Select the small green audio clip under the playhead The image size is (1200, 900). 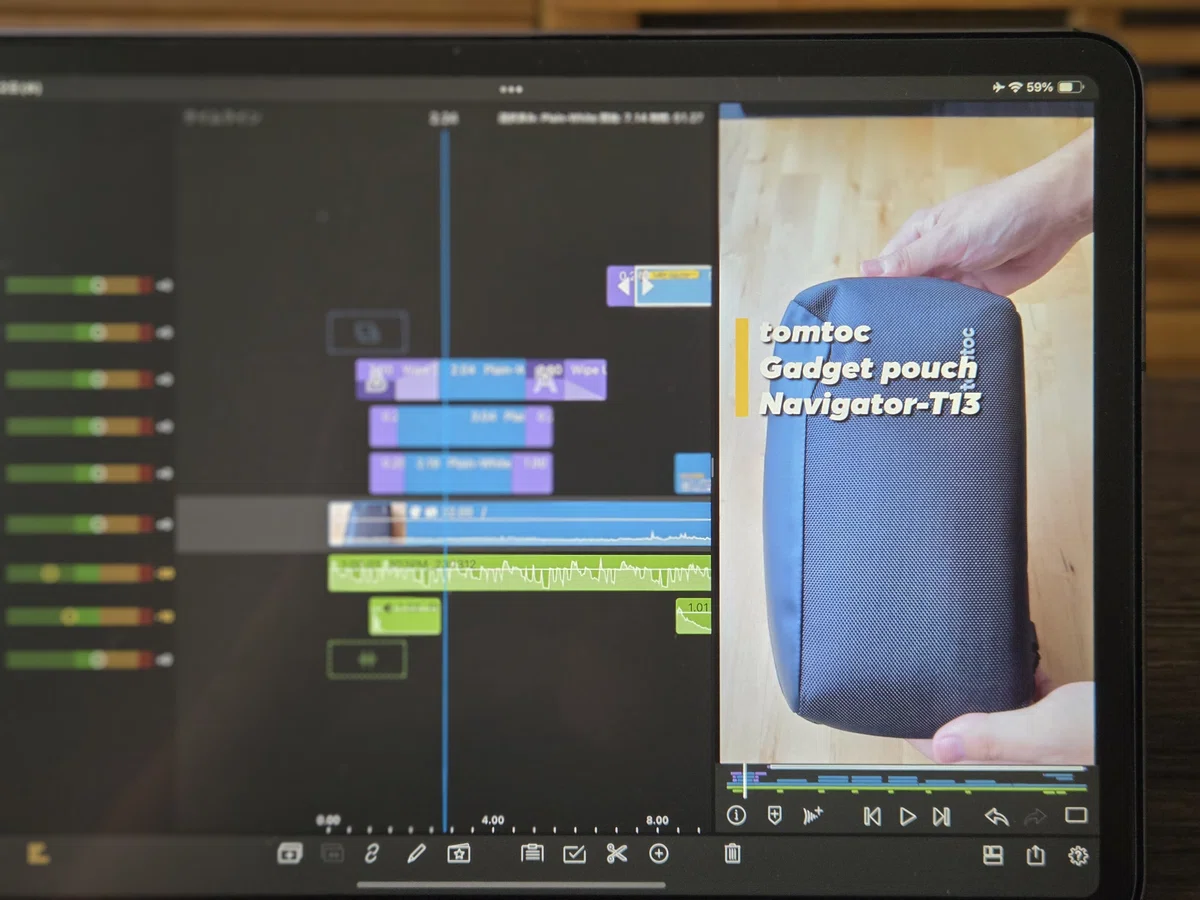405,616
